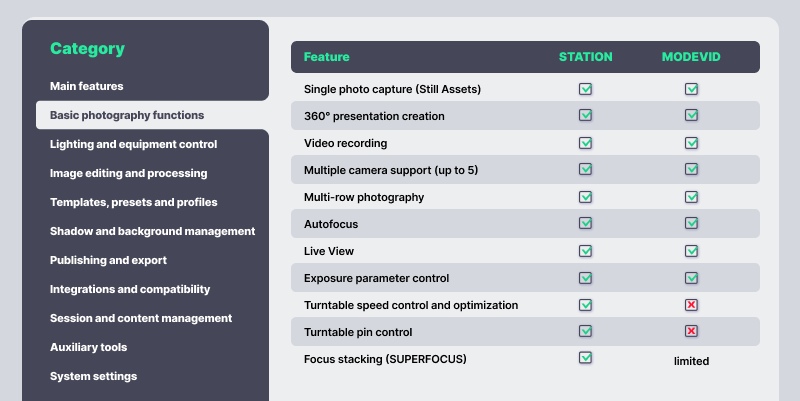Click MODEVID checkmark for Video recording
The height and width of the screenshot is (401, 800).
[x=691, y=143]
